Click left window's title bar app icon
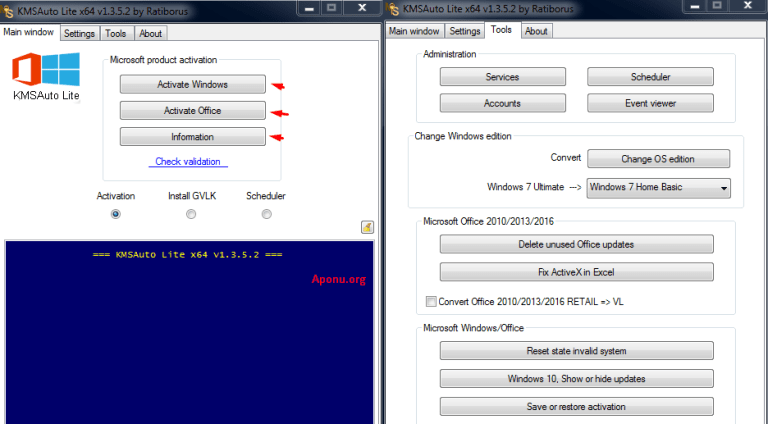 [x=7, y=11]
